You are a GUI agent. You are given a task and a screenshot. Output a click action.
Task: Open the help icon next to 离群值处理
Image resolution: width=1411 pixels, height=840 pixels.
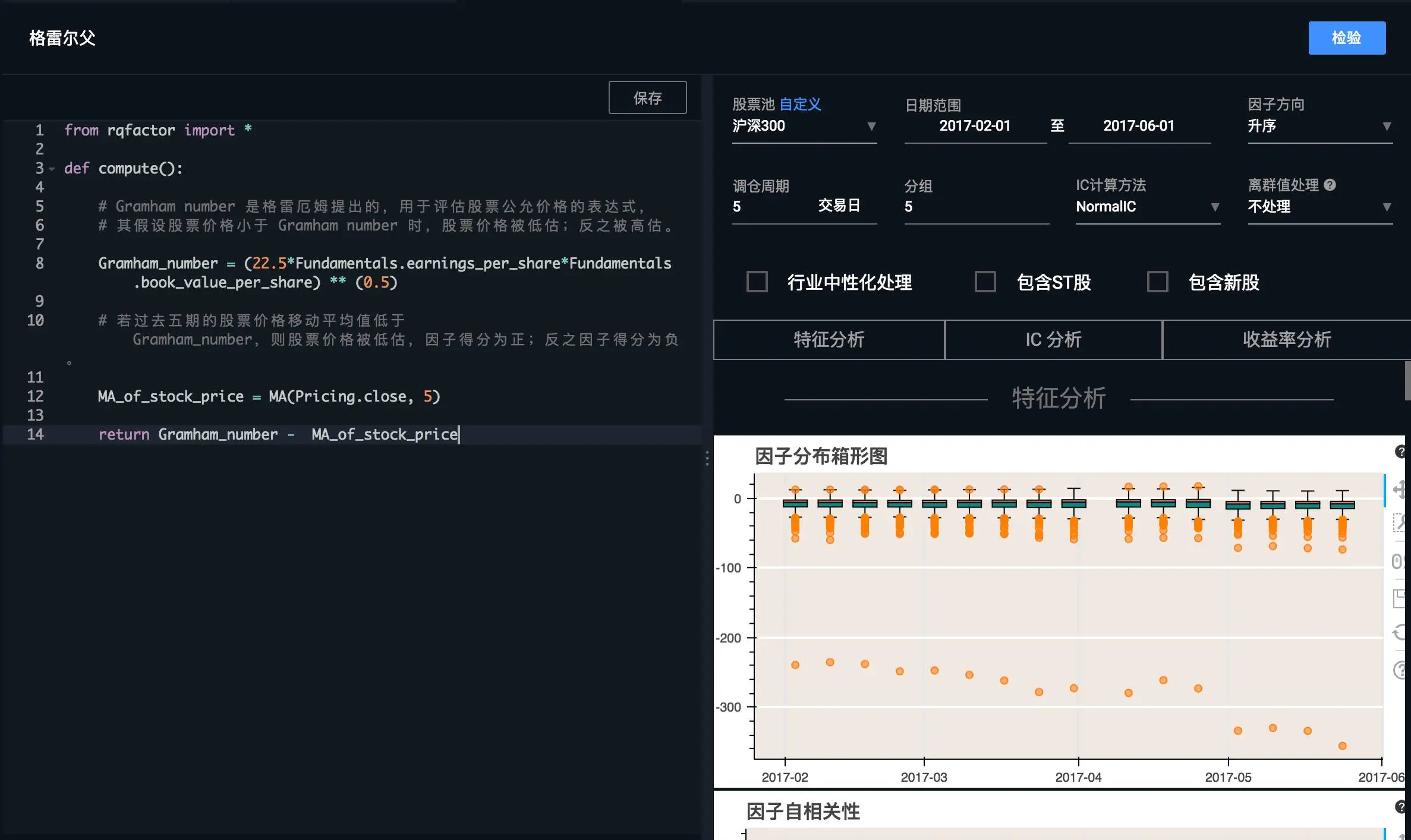pyautogui.click(x=1330, y=185)
